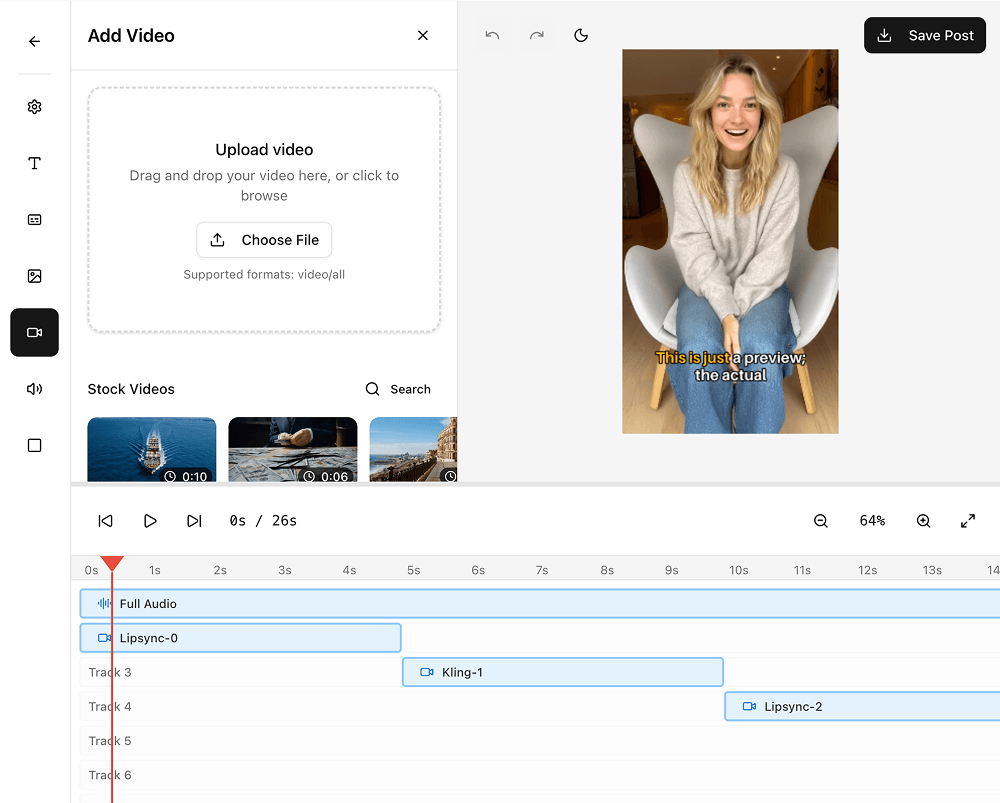This screenshot has width=1000, height=803.
Task: Expand the preview to fullscreen
Action: tap(967, 520)
